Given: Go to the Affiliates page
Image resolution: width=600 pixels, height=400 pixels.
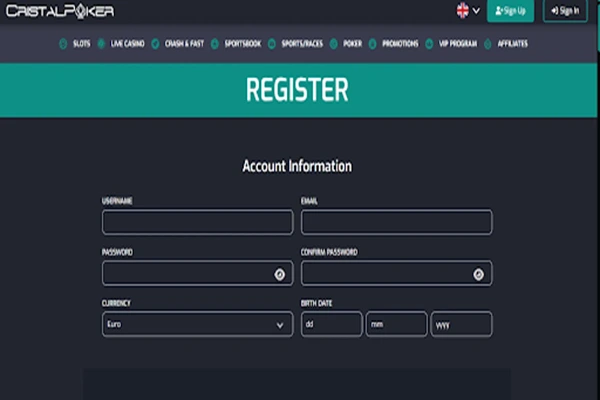Looking at the screenshot, I should coord(512,44).
